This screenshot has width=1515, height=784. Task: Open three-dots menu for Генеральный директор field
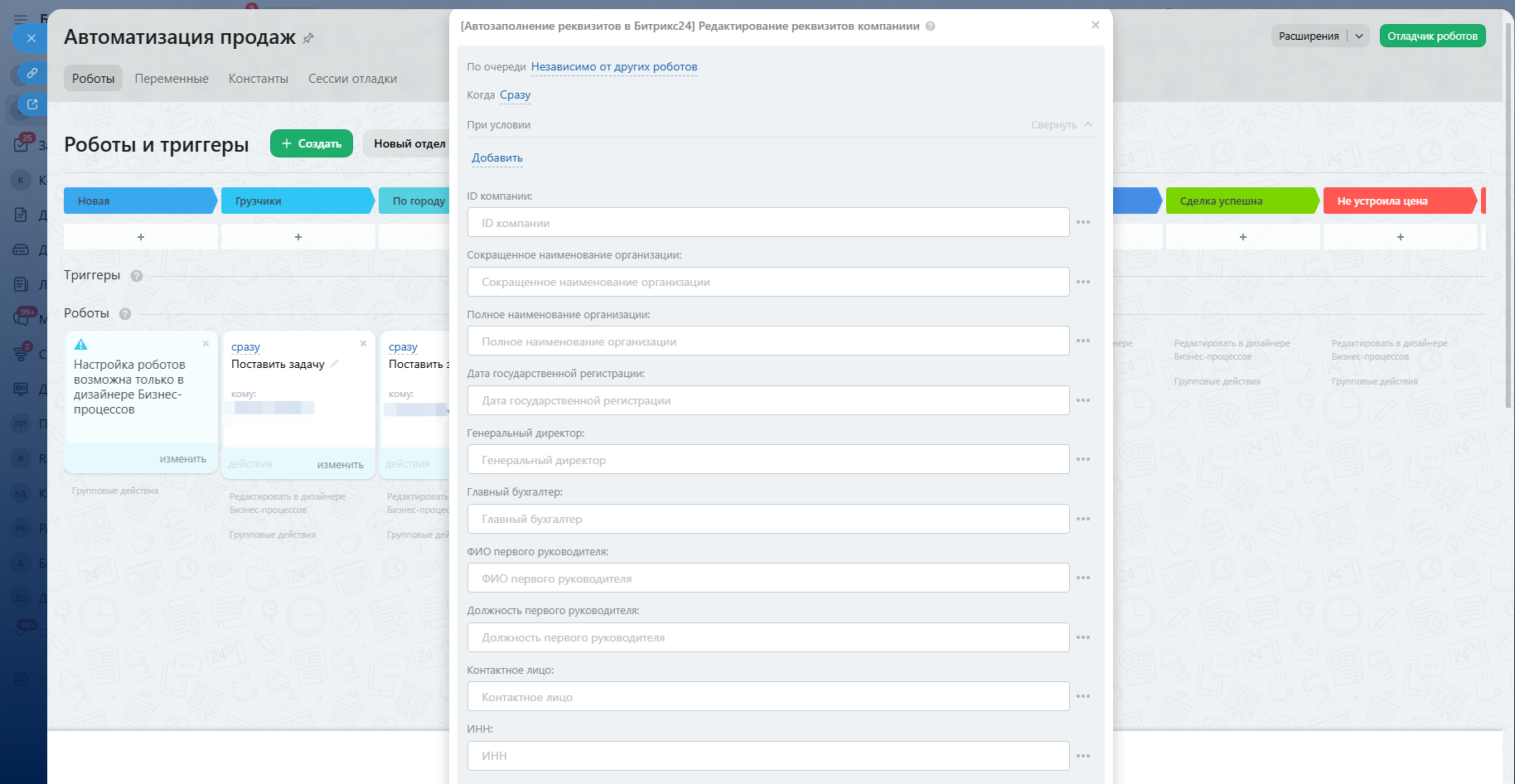pyautogui.click(x=1082, y=460)
